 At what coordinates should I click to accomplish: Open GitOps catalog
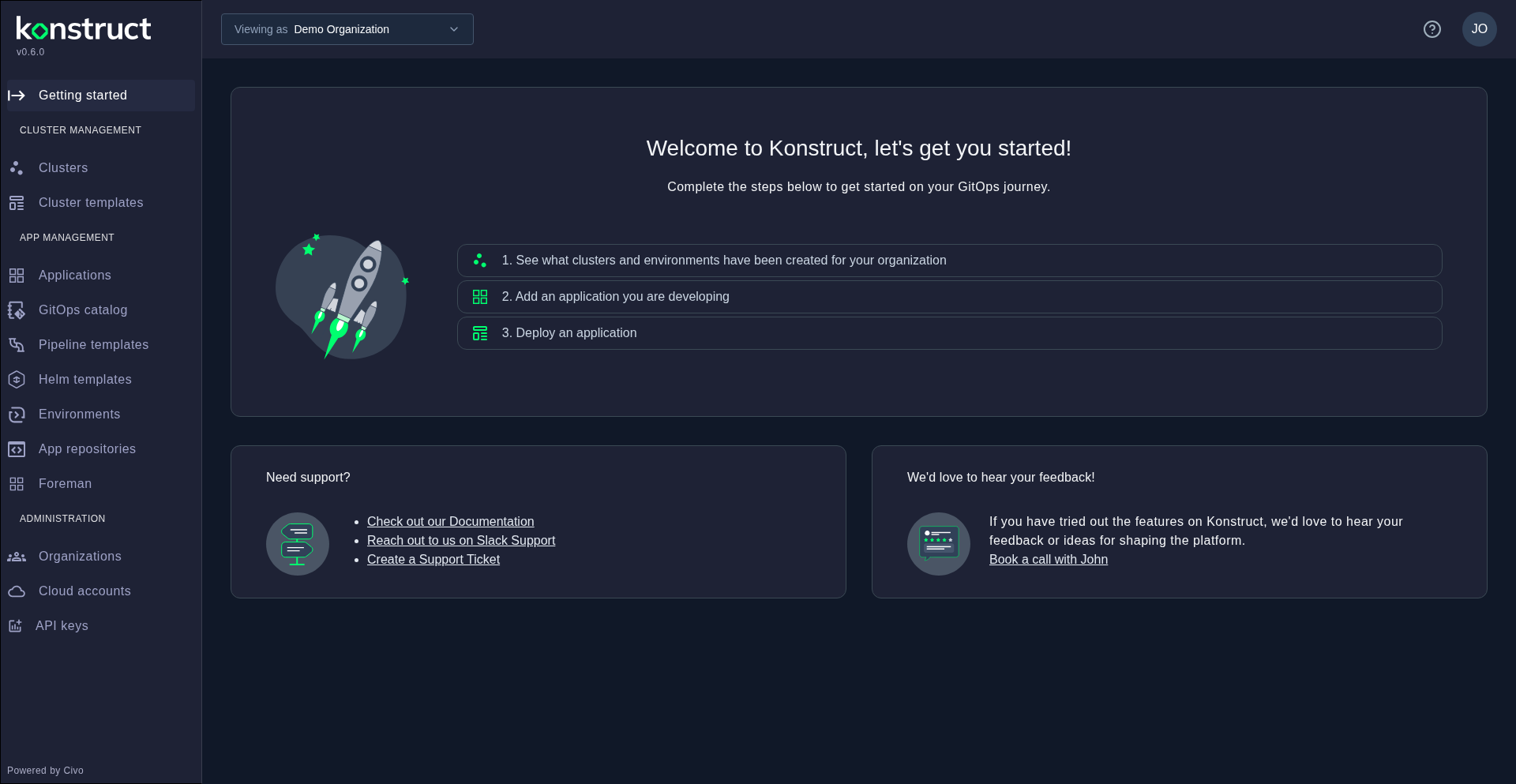click(x=101, y=310)
